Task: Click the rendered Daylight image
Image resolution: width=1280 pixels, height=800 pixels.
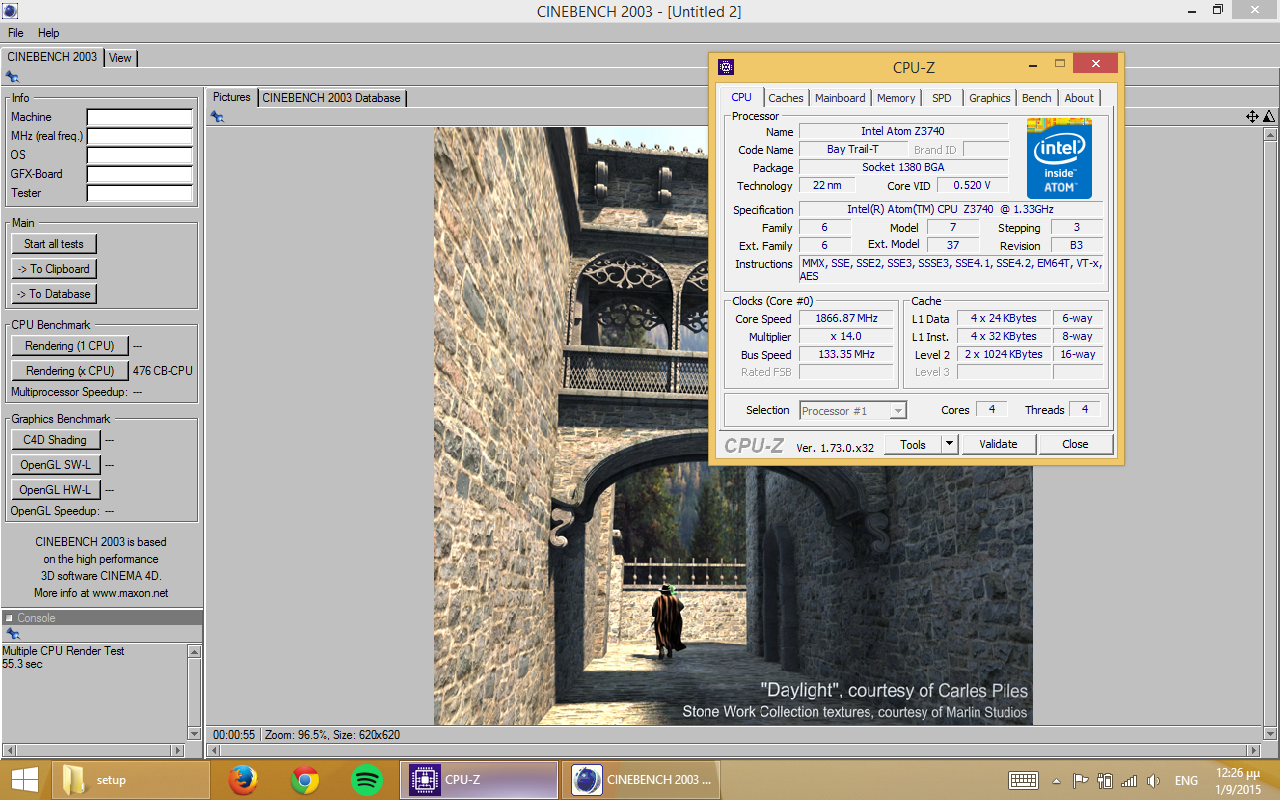Action: click(733, 426)
